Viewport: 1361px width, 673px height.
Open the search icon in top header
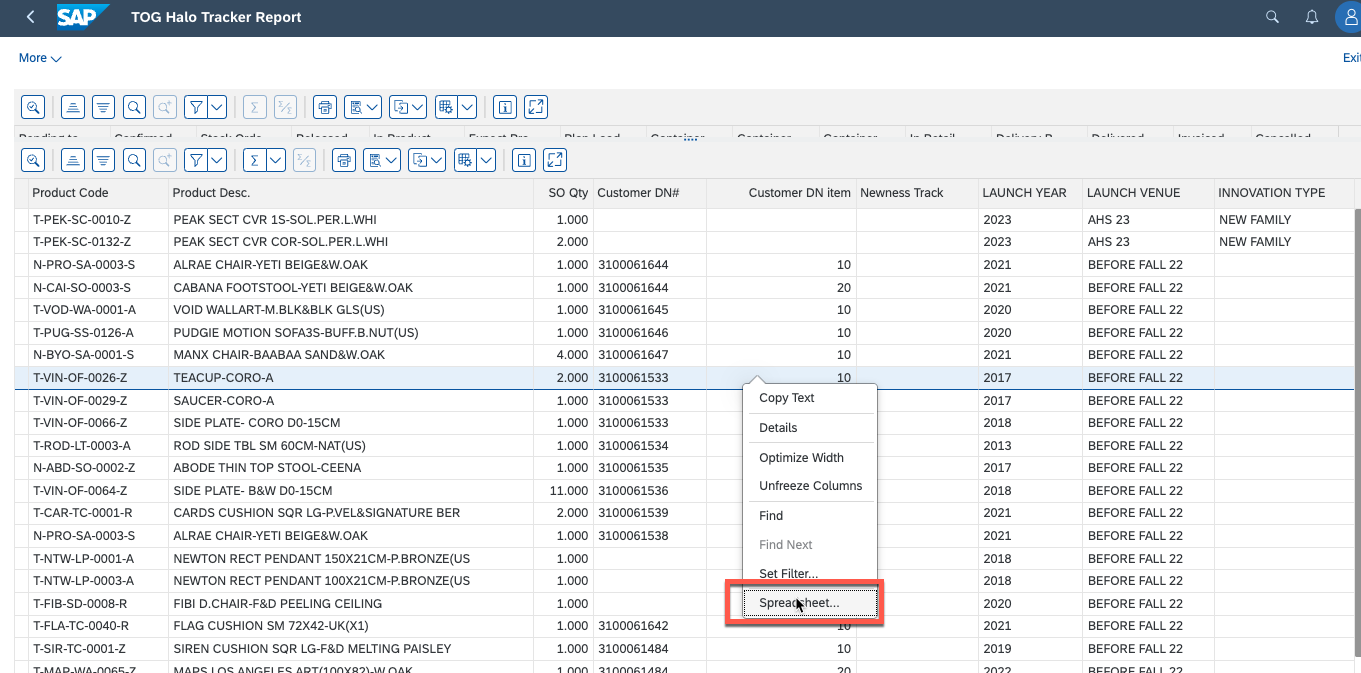1272,17
